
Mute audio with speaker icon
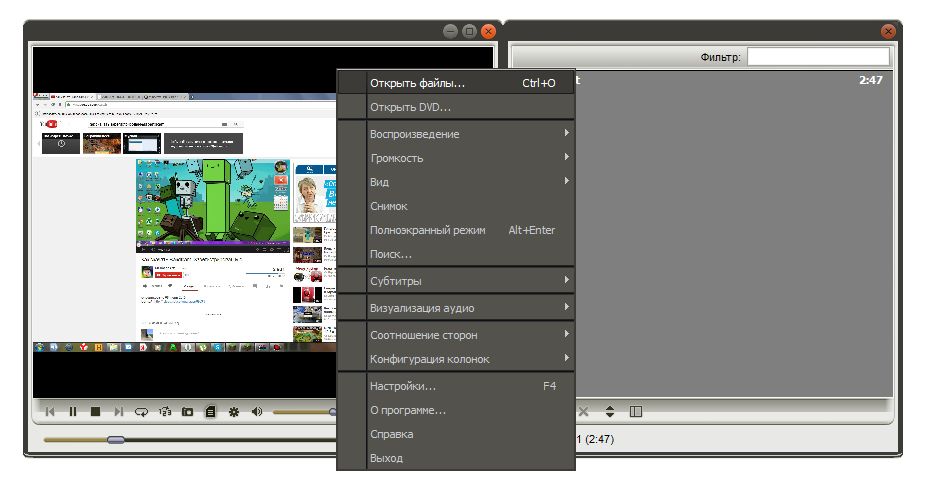pos(257,412)
